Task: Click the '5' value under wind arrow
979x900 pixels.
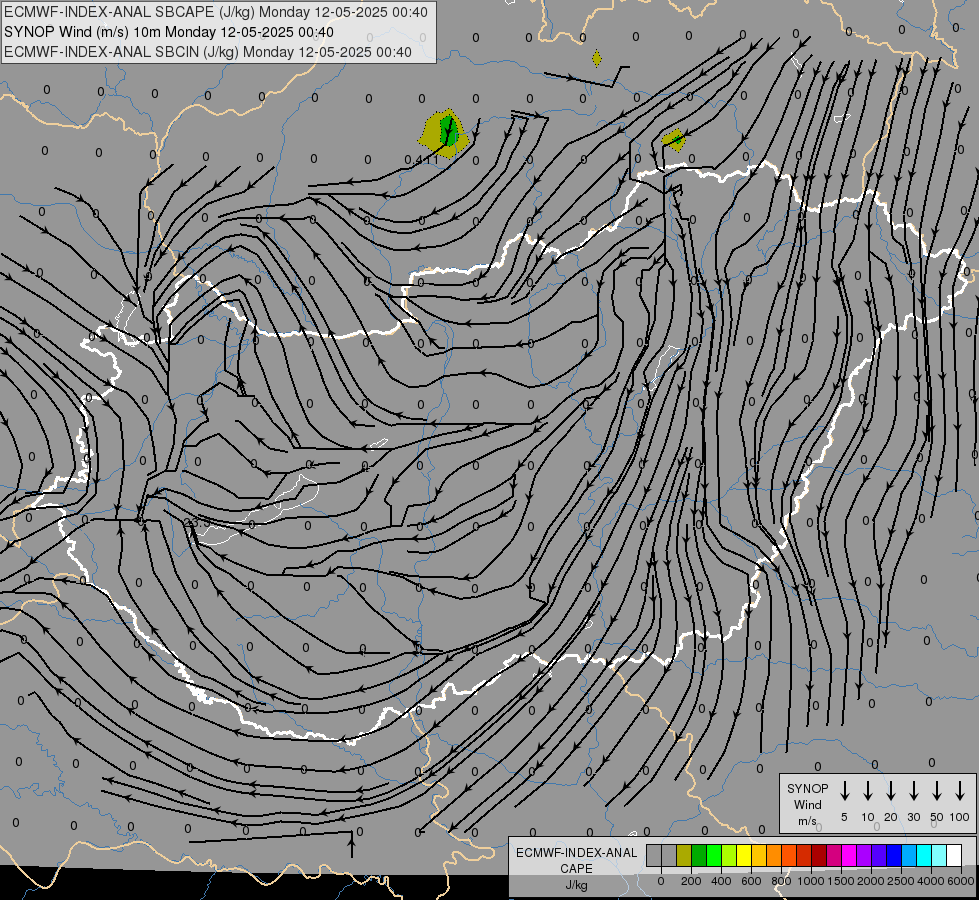Action: [844, 817]
